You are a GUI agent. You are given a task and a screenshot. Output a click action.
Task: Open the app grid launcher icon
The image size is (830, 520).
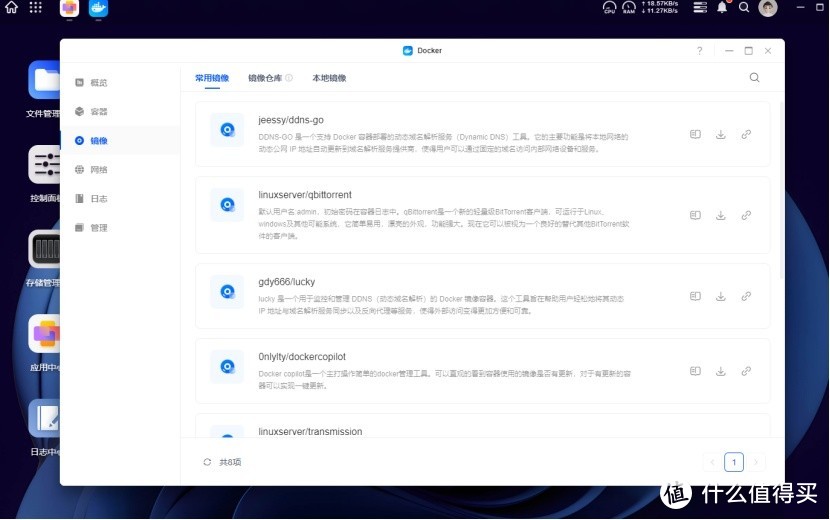[35, 7]
